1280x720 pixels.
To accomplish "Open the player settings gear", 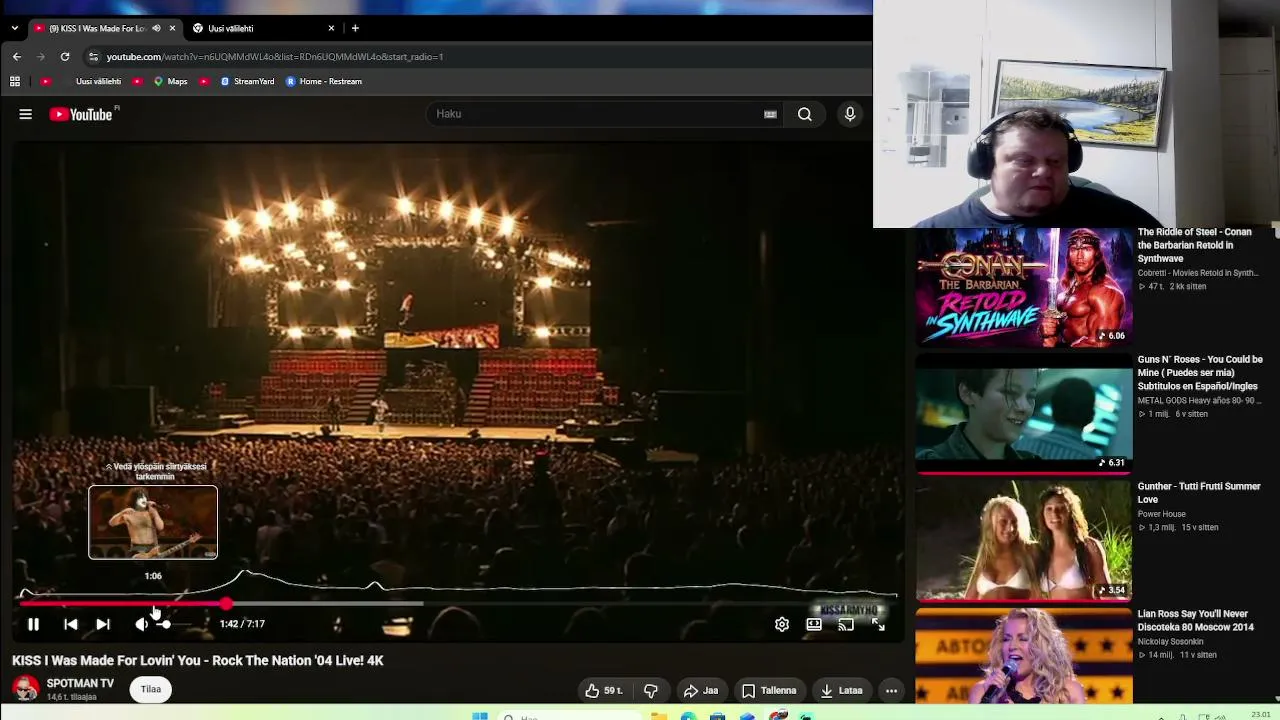I will 782,624.
